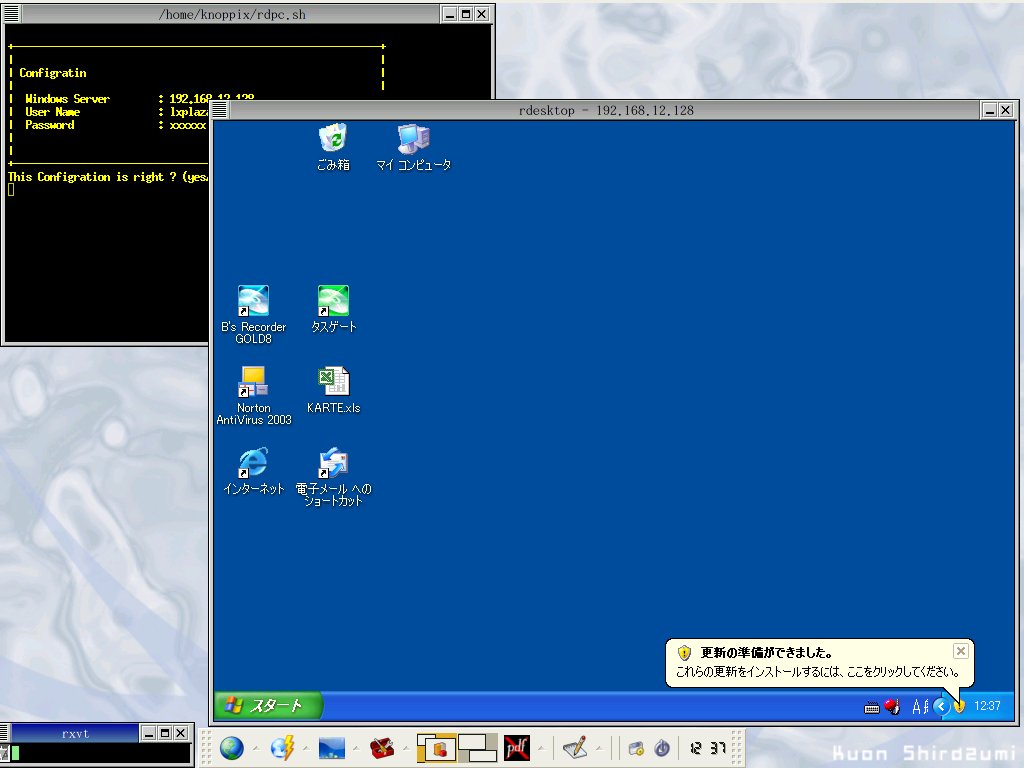Click the crossed-out pdf panel icon
Viewport: 1024px width, 768px height.
pyautogui.click(x=516, y=747)
